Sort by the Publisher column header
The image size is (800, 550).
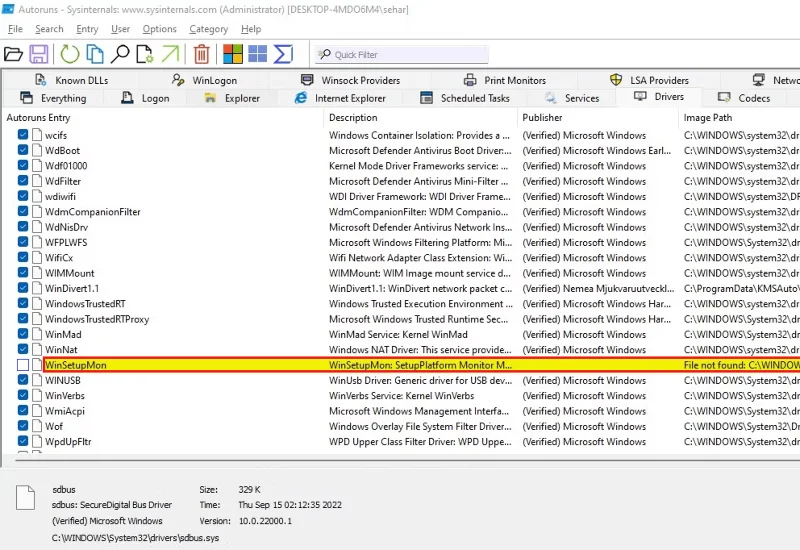pos(597,117)
